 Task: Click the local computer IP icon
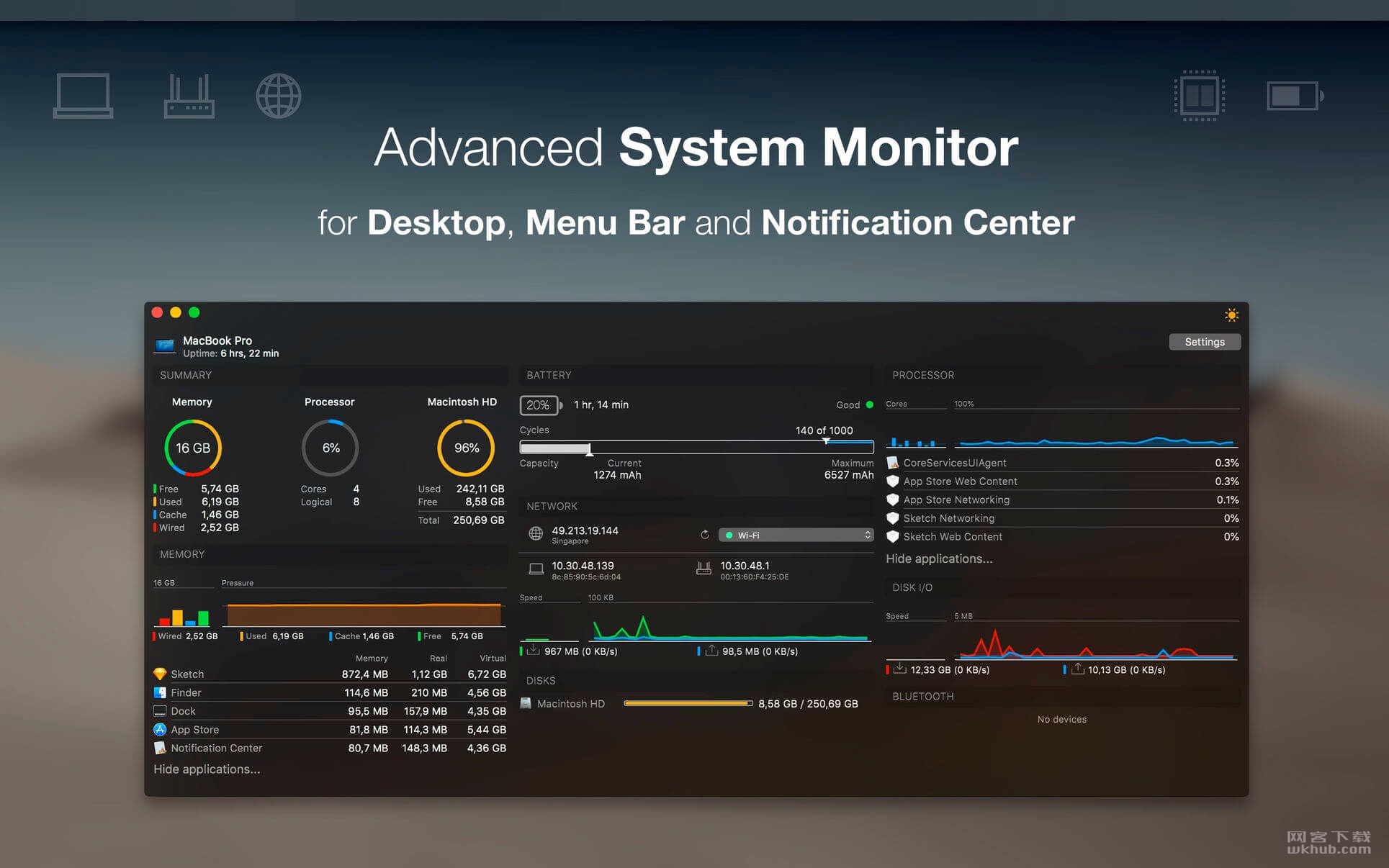pos(536,569)
